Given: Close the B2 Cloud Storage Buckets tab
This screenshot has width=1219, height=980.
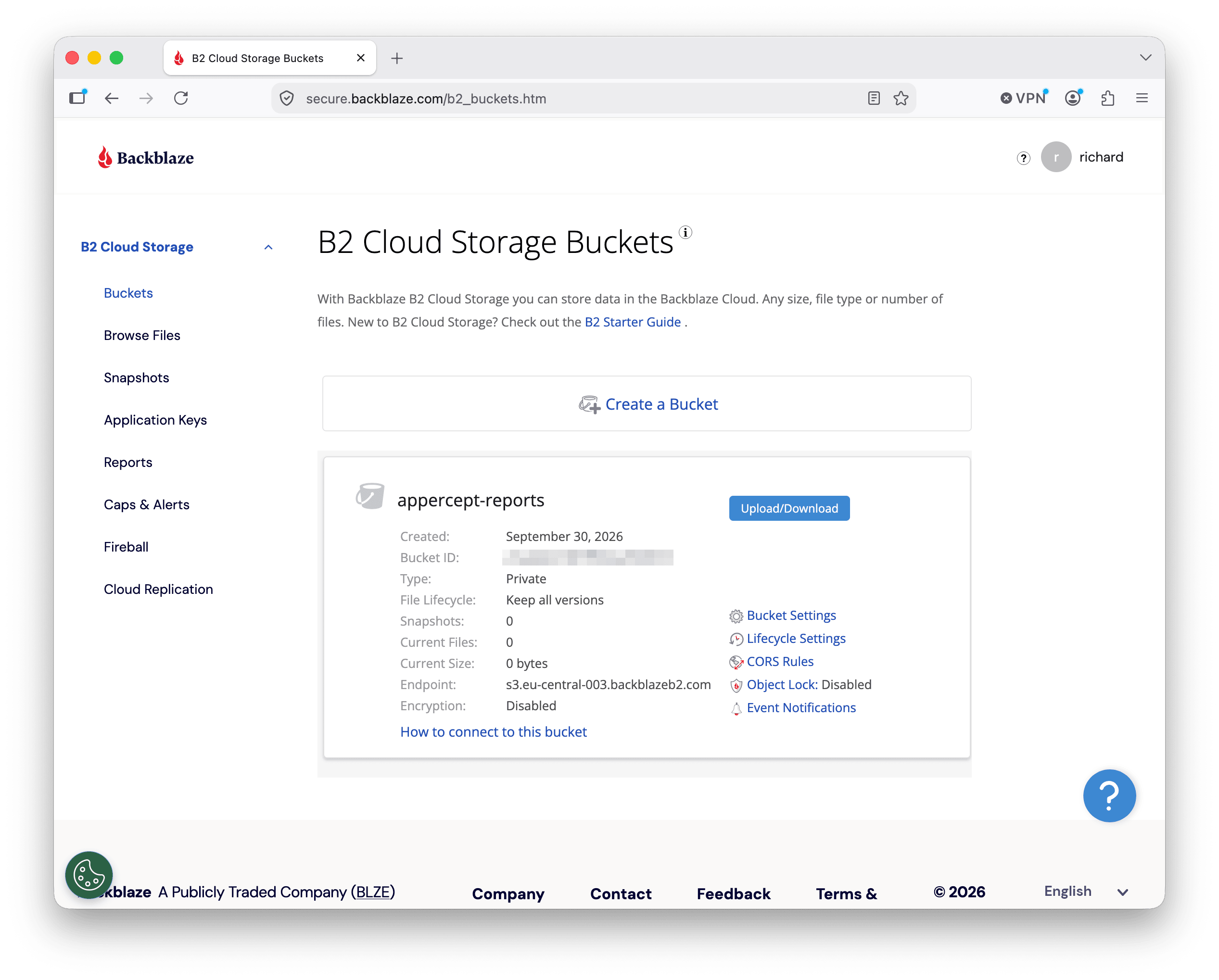Looking at the screenshot, I should pyautogui.click(x=361, y=58).
